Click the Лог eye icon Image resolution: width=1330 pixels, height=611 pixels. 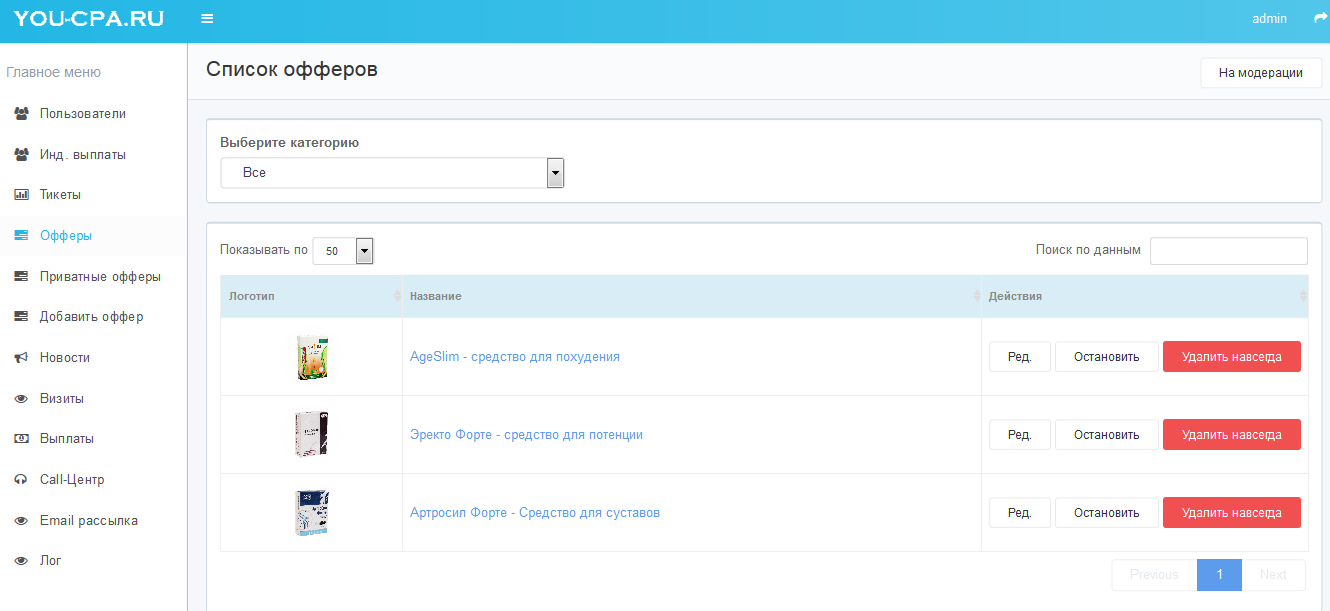pos(21,561)
